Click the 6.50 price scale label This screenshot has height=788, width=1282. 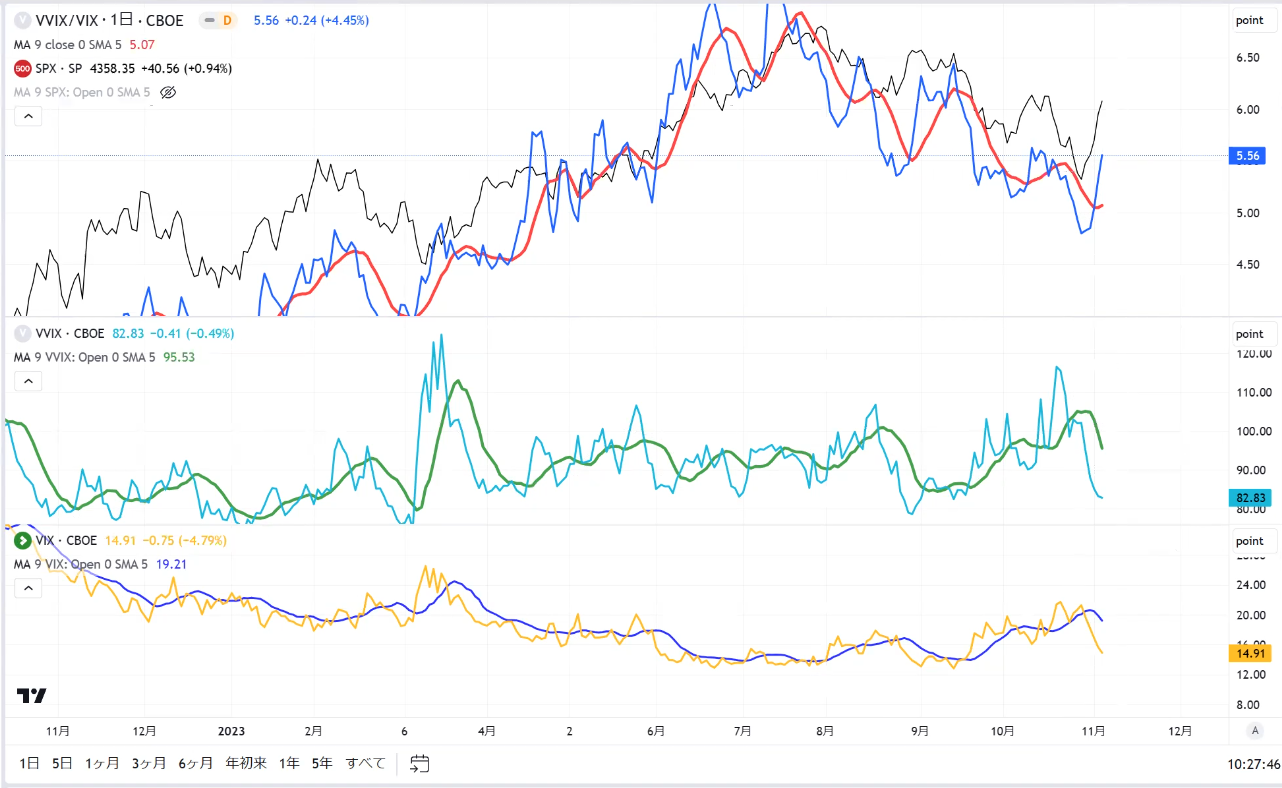point(1246,58)
